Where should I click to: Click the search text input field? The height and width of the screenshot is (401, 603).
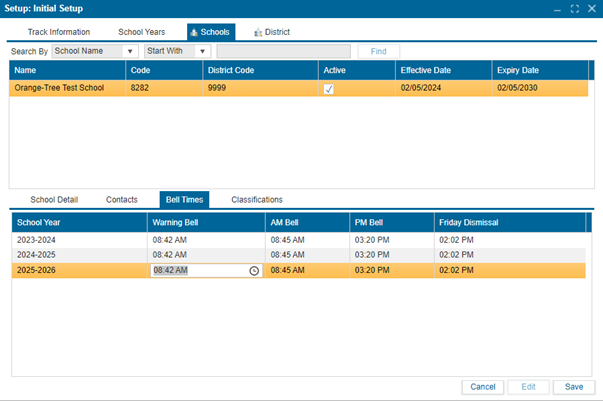283,51
